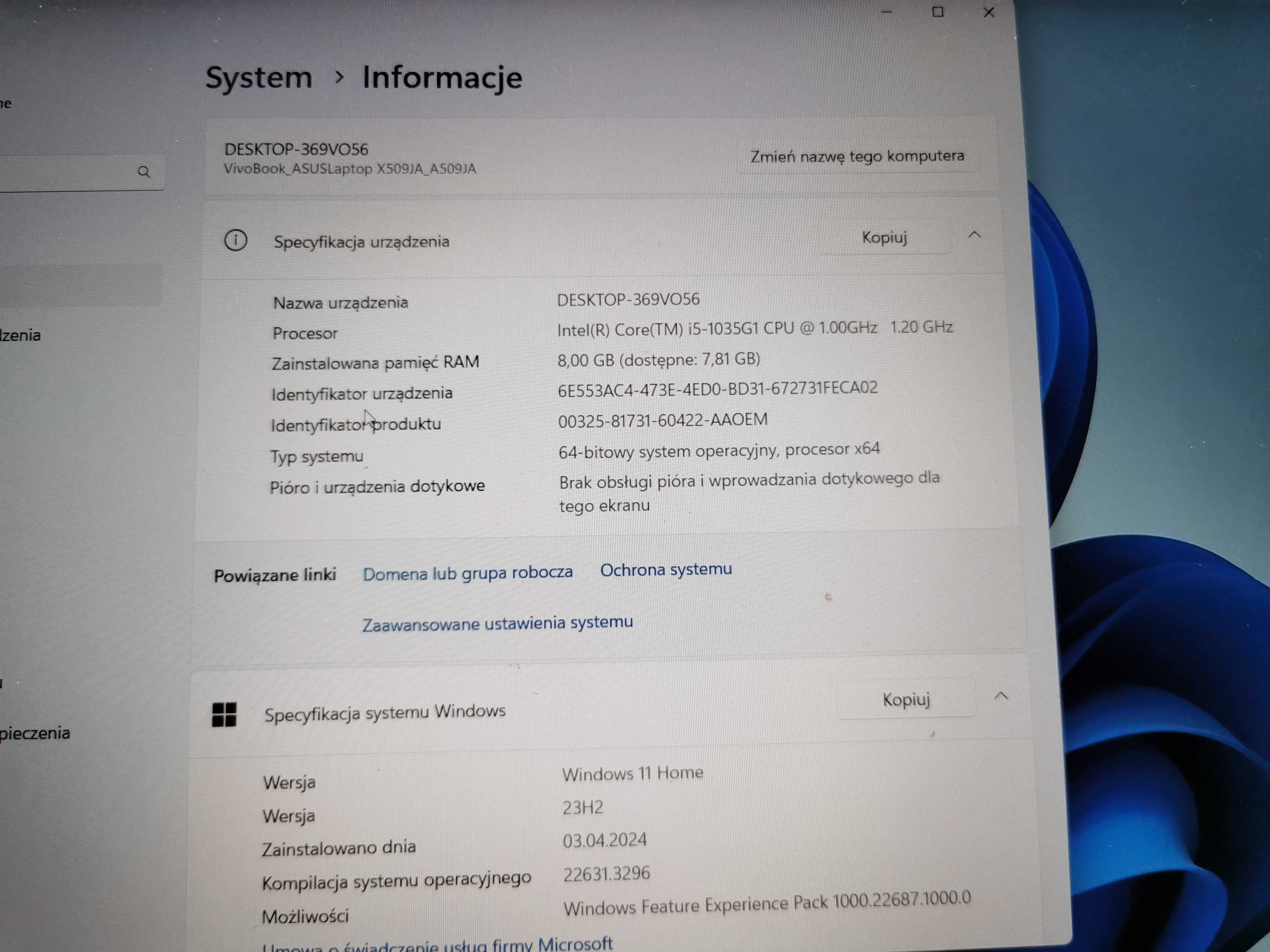The width and height of the screenshot is (1270, 952).
Task: Click Zainstalowana pamięć RAM label
Action: click(376, 363)
